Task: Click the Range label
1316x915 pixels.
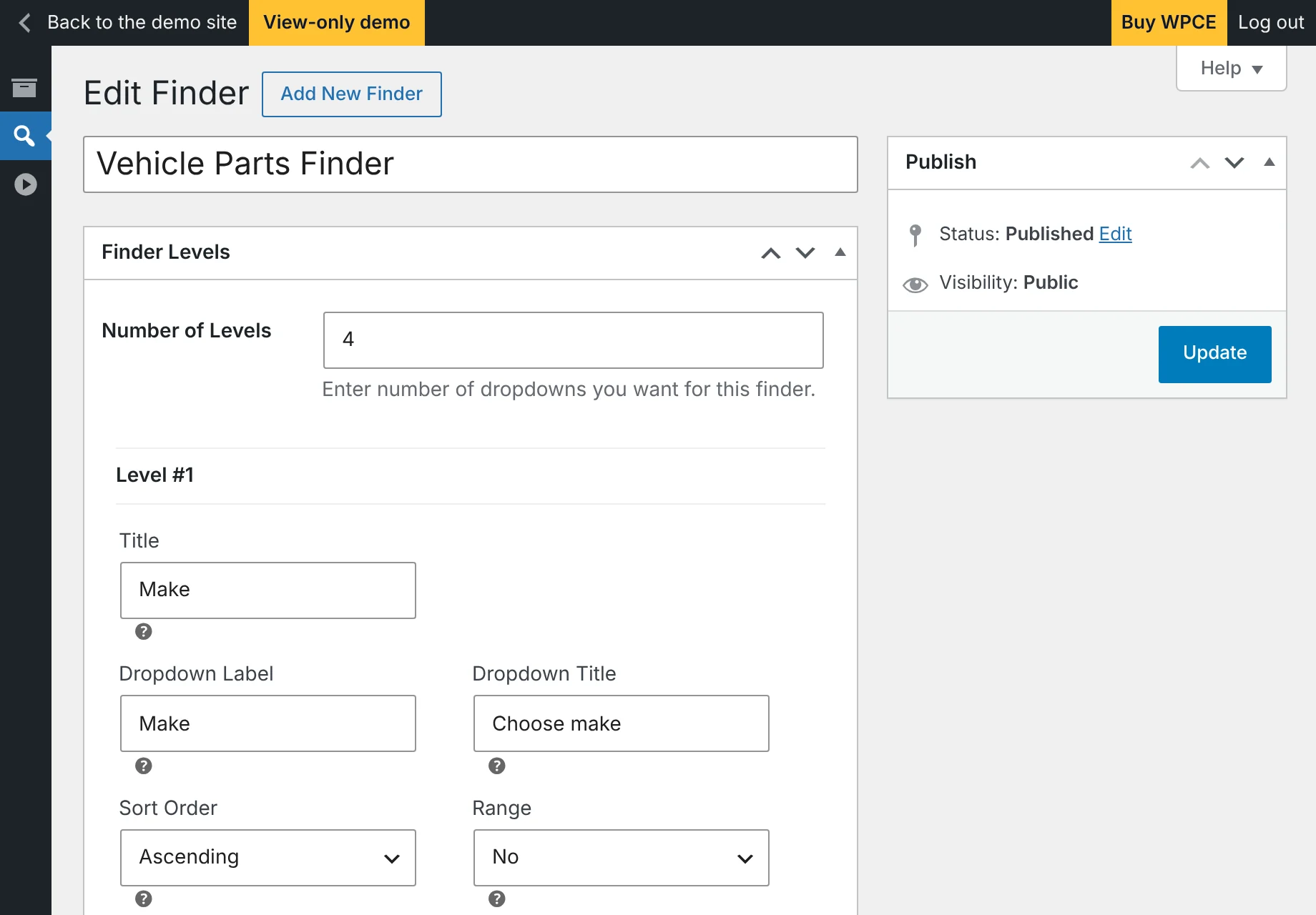Action: [x=502, y=808]
